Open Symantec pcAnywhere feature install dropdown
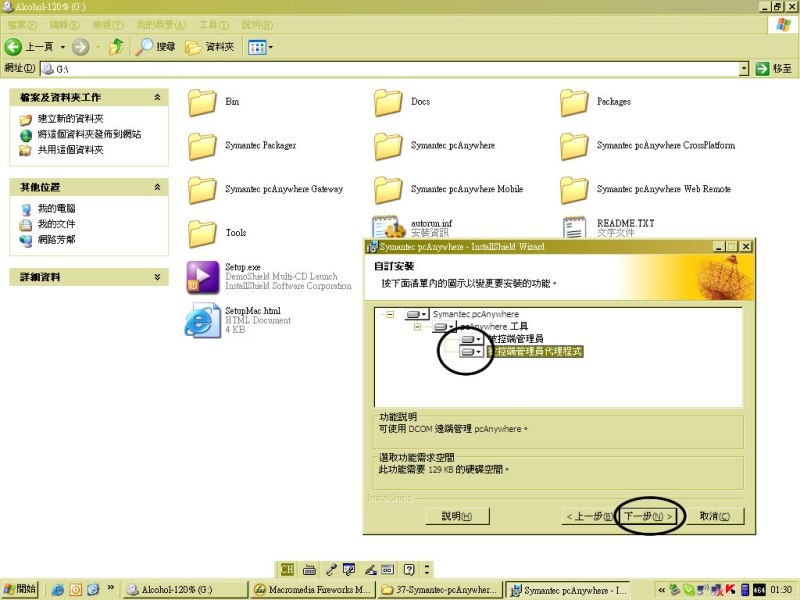 (x=417, y=314)
